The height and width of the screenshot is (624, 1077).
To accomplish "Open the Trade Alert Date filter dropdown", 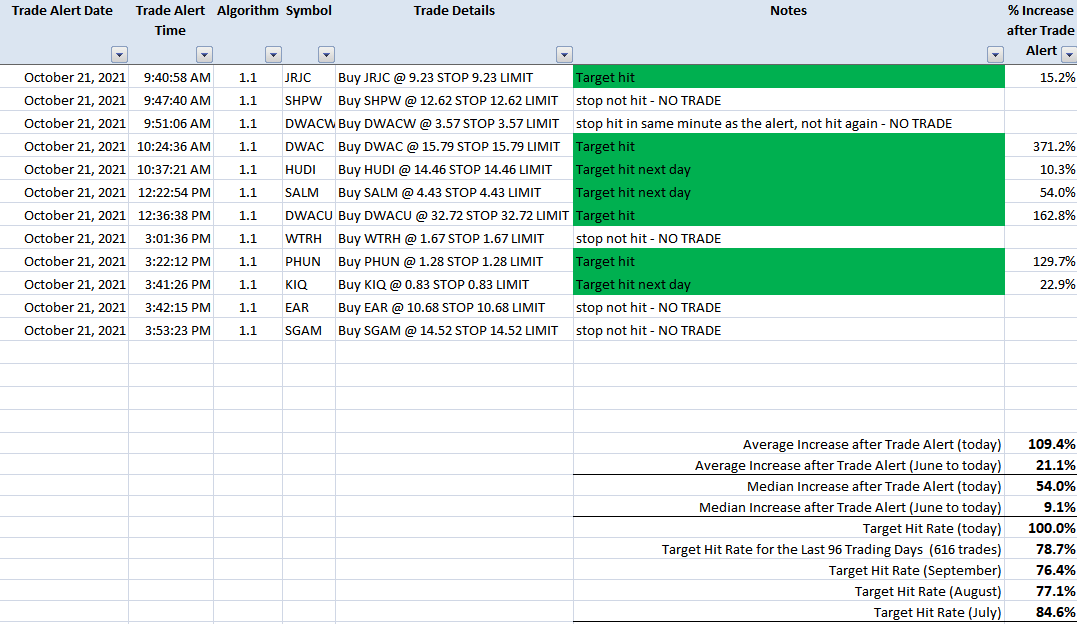I will (120, 55).
